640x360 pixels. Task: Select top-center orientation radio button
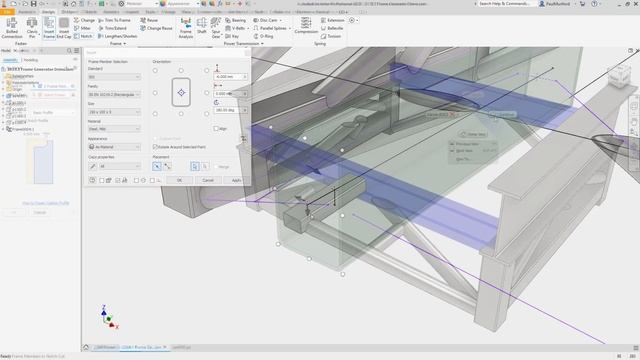click(x=181, y=71)
